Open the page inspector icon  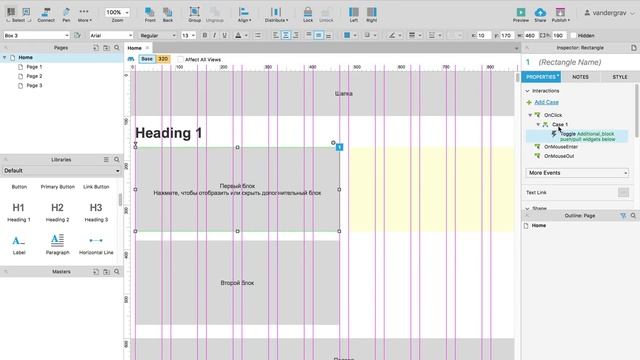click(633, 48)
